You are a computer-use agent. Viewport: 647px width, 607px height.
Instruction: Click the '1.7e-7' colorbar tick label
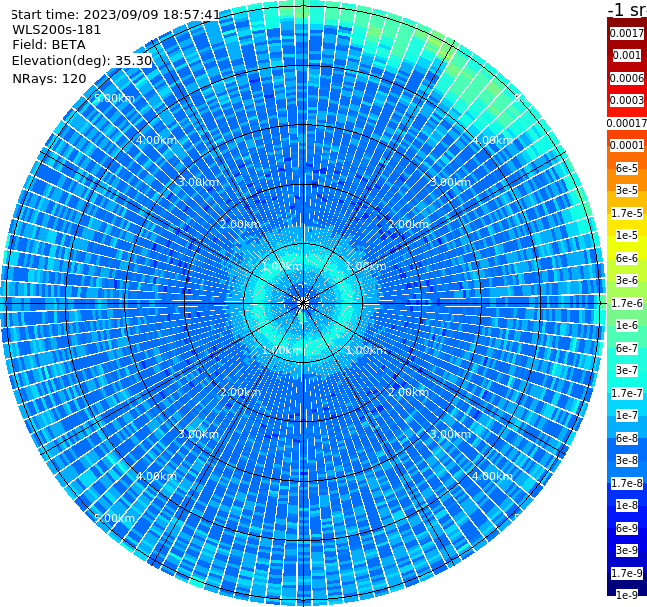pos(627,393)
